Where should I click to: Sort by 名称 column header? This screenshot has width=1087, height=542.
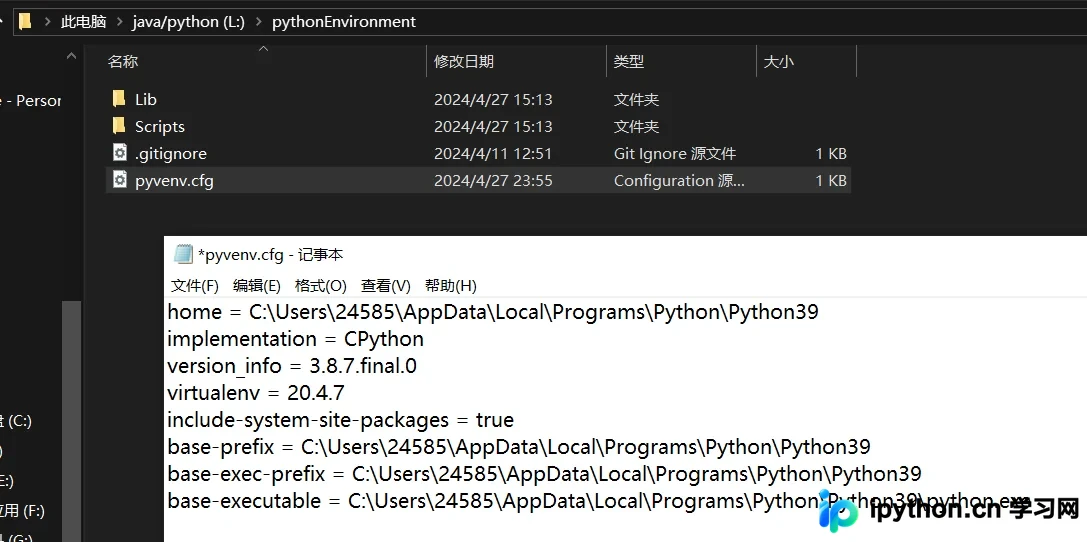[x=123, y=62]
